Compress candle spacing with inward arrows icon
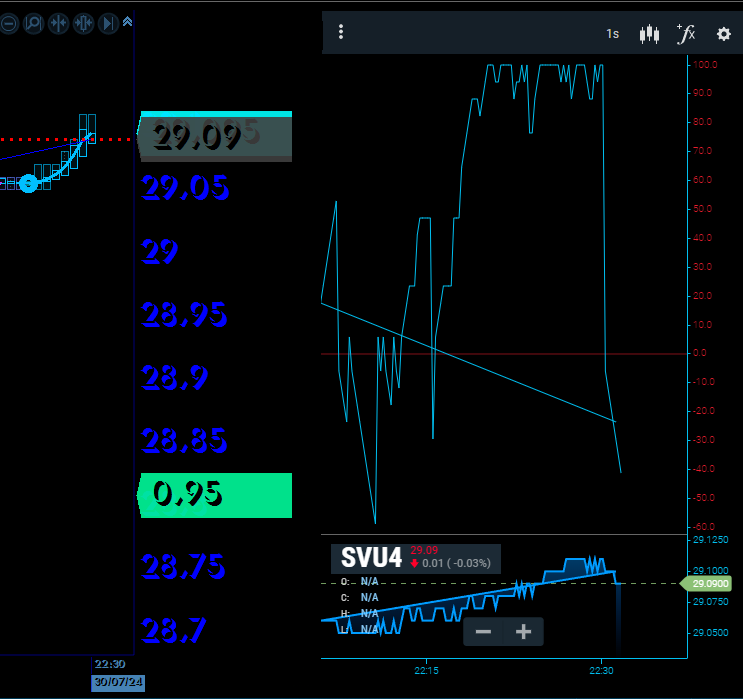743x699 pixels. (58, 23)
